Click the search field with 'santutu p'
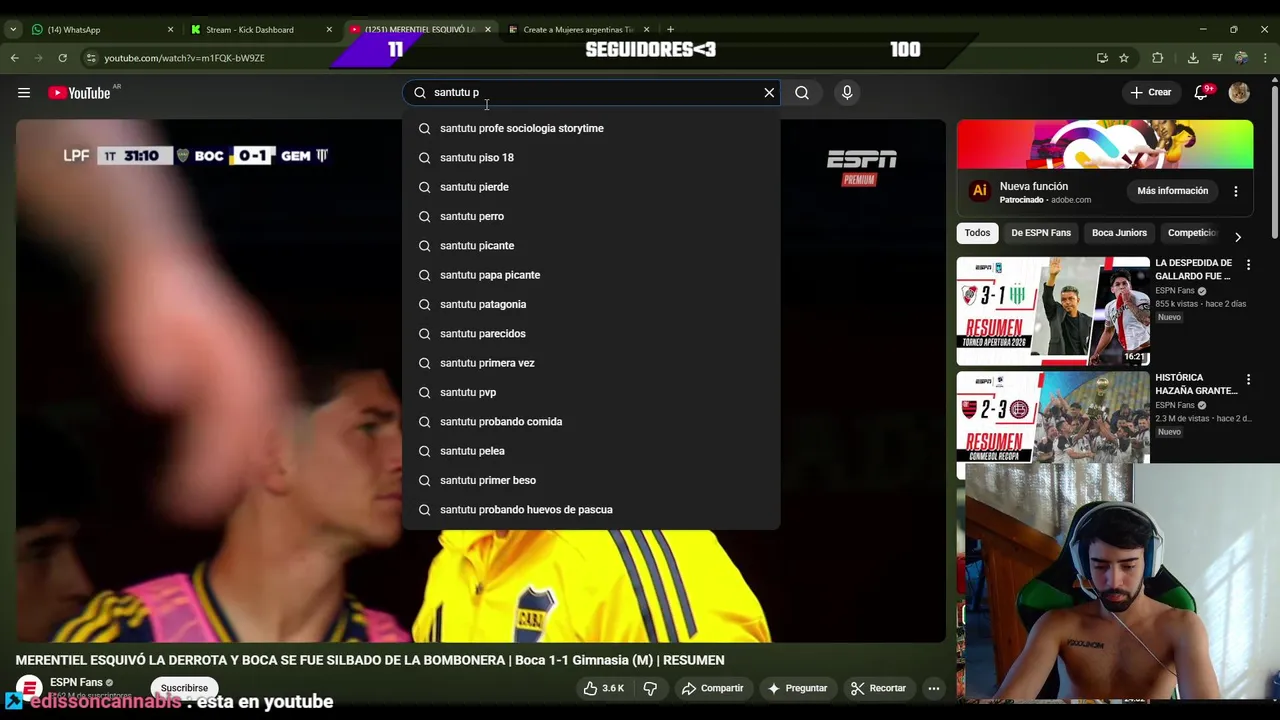This screenshot has width=1280, height=720. 590,92
